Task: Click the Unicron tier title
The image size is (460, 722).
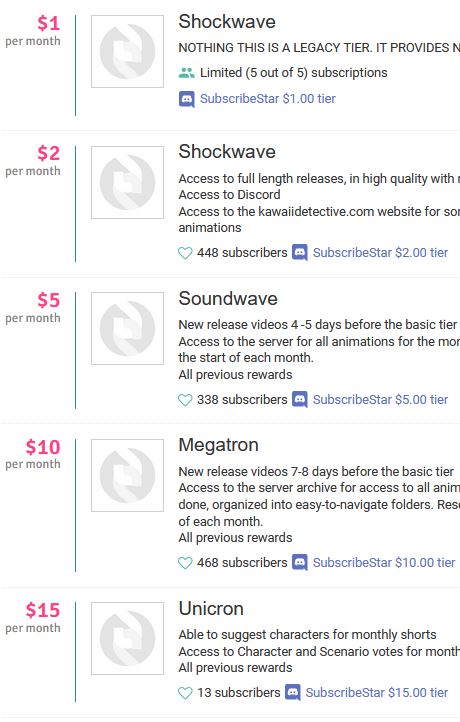Action: (211, 609)
